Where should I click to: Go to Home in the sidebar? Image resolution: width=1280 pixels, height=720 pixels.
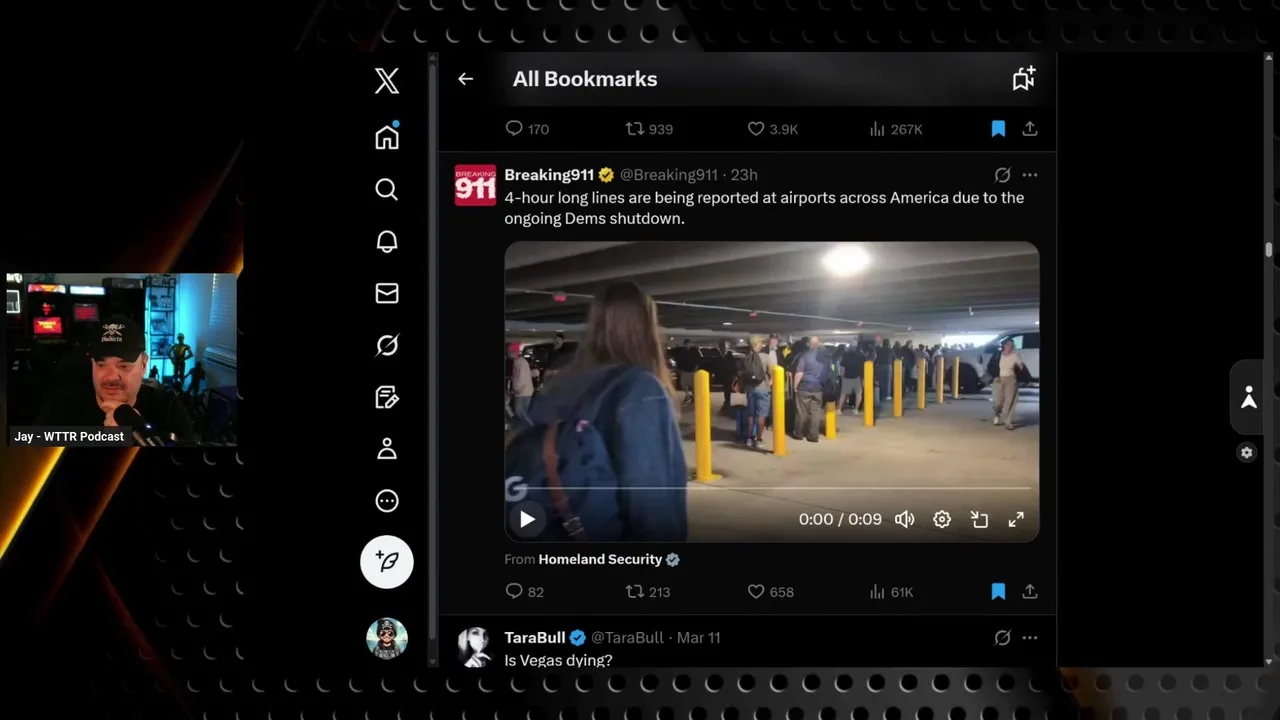tap(387, 137)
